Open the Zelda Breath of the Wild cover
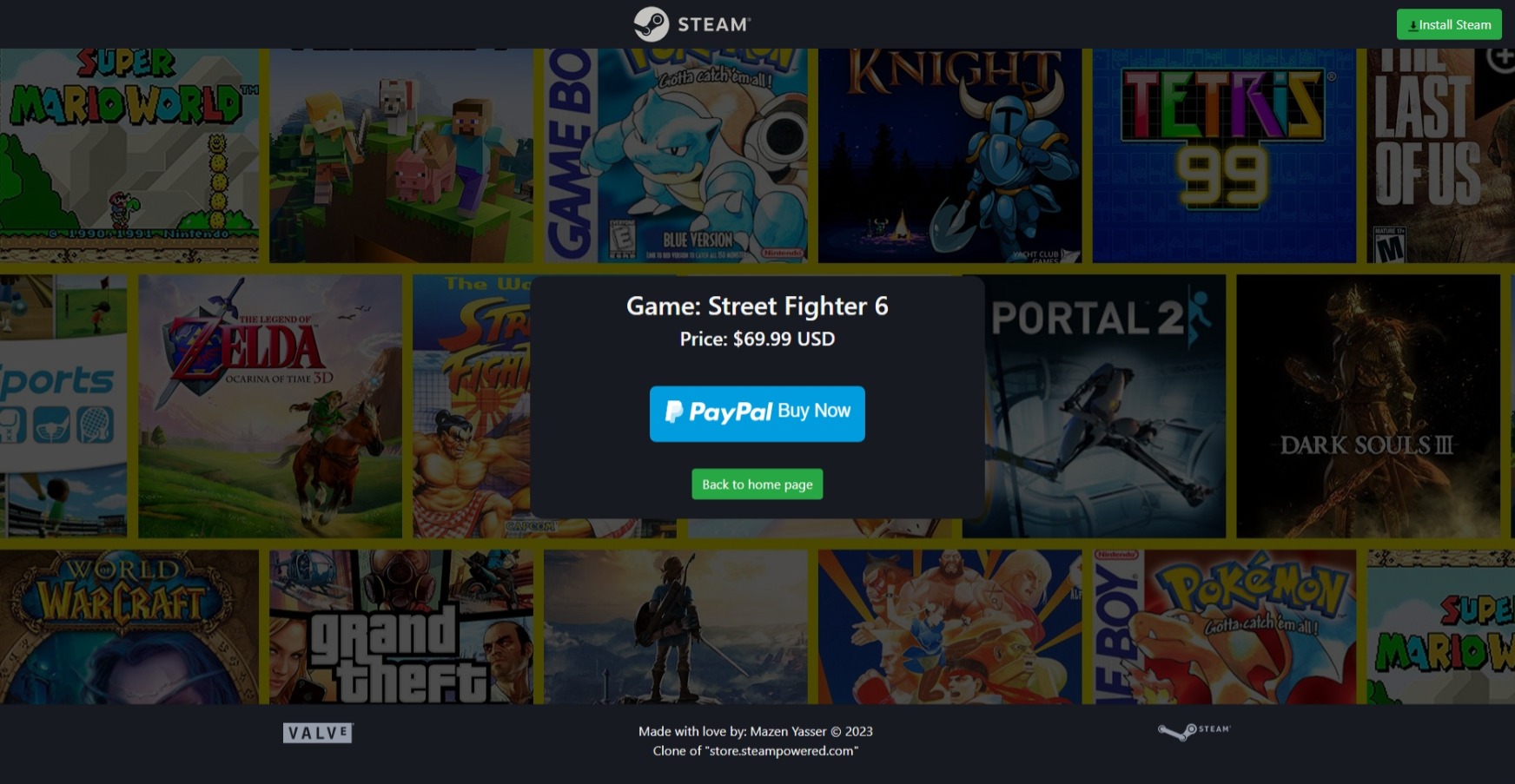 (x=676, y=627)
